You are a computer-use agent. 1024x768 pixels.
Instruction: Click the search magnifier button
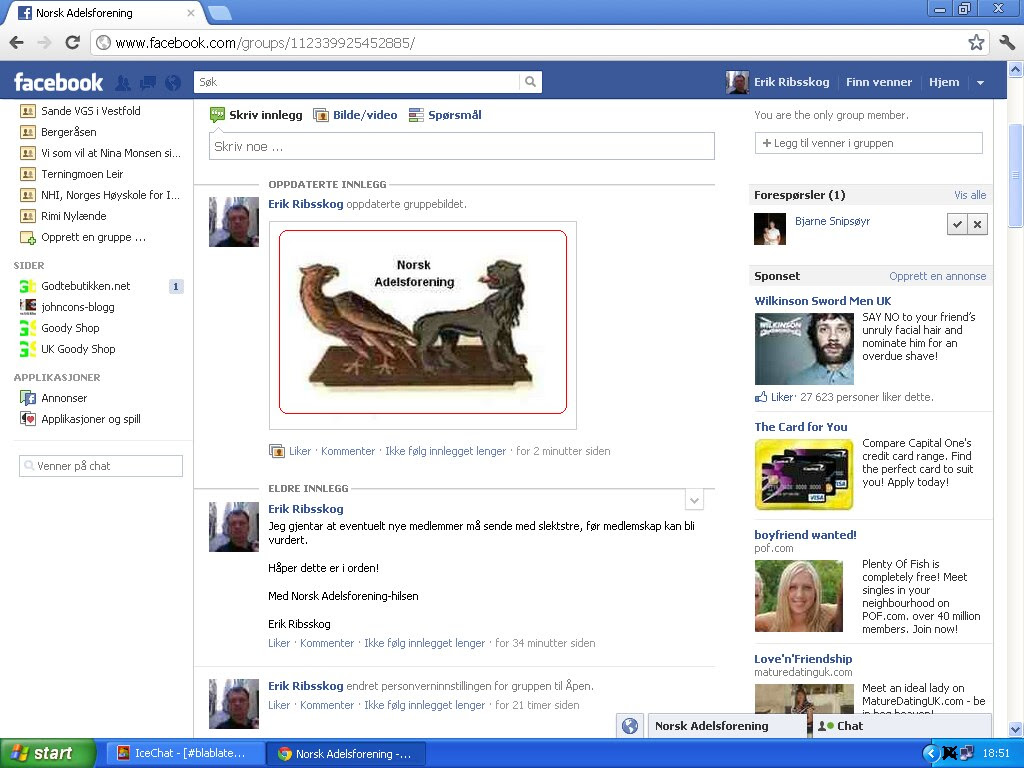coord(530,82)
